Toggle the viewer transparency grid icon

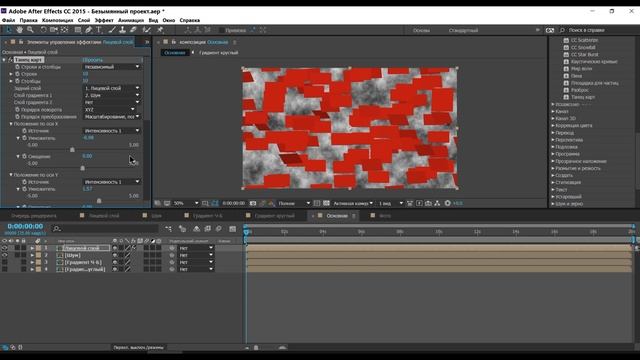326,203
